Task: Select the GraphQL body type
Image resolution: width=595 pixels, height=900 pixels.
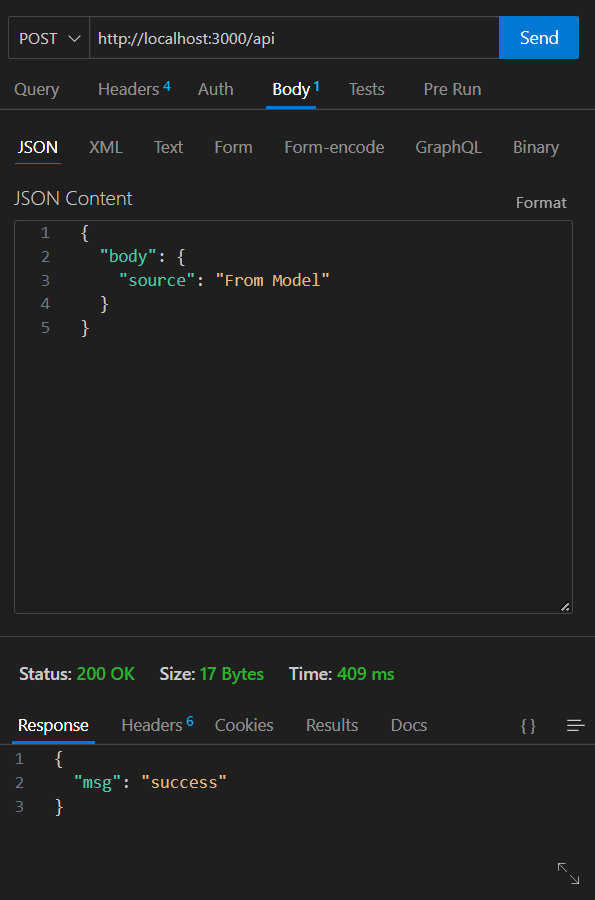Action: pos(448,148)
